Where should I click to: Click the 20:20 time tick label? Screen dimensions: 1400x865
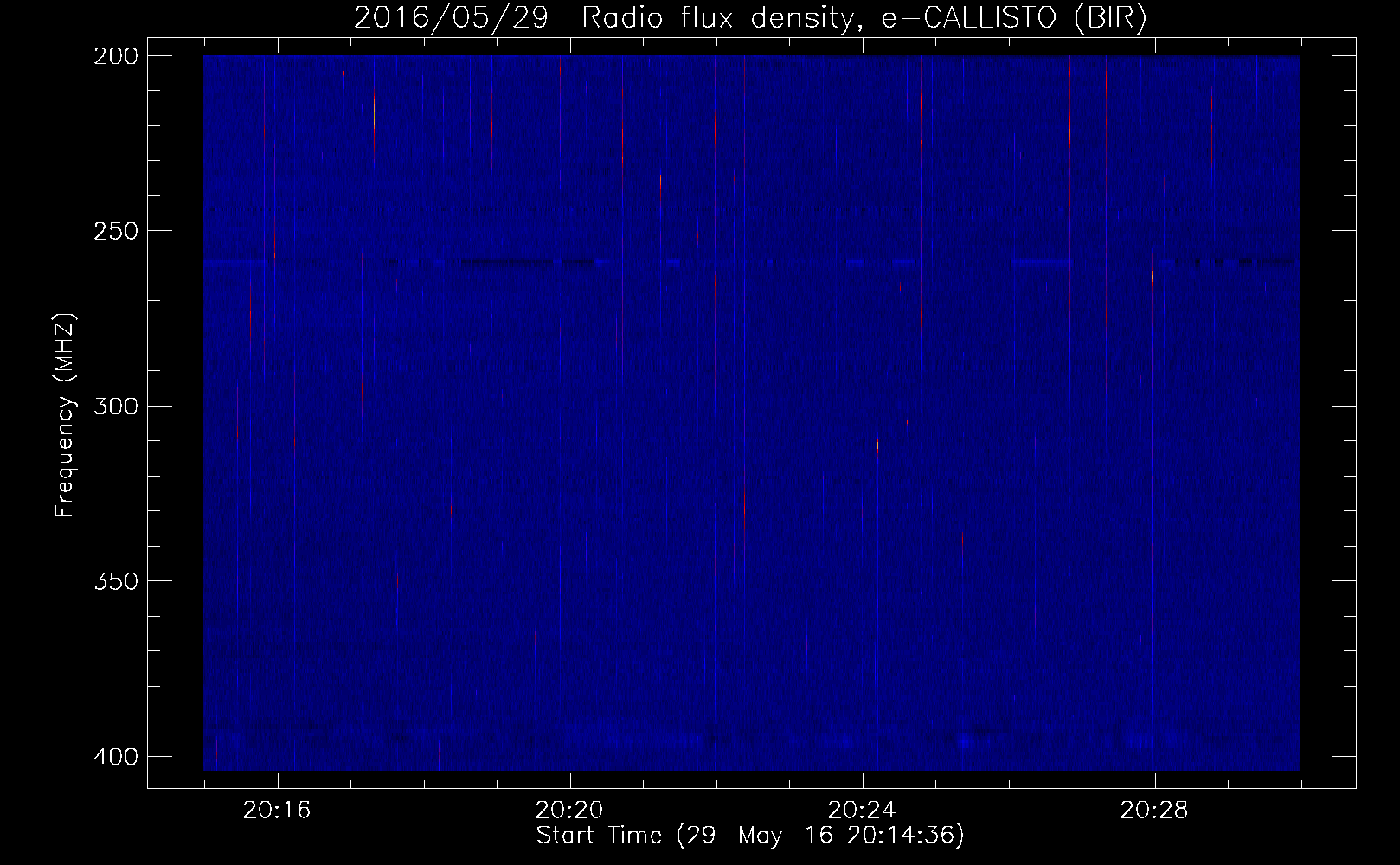coord(569,811)
